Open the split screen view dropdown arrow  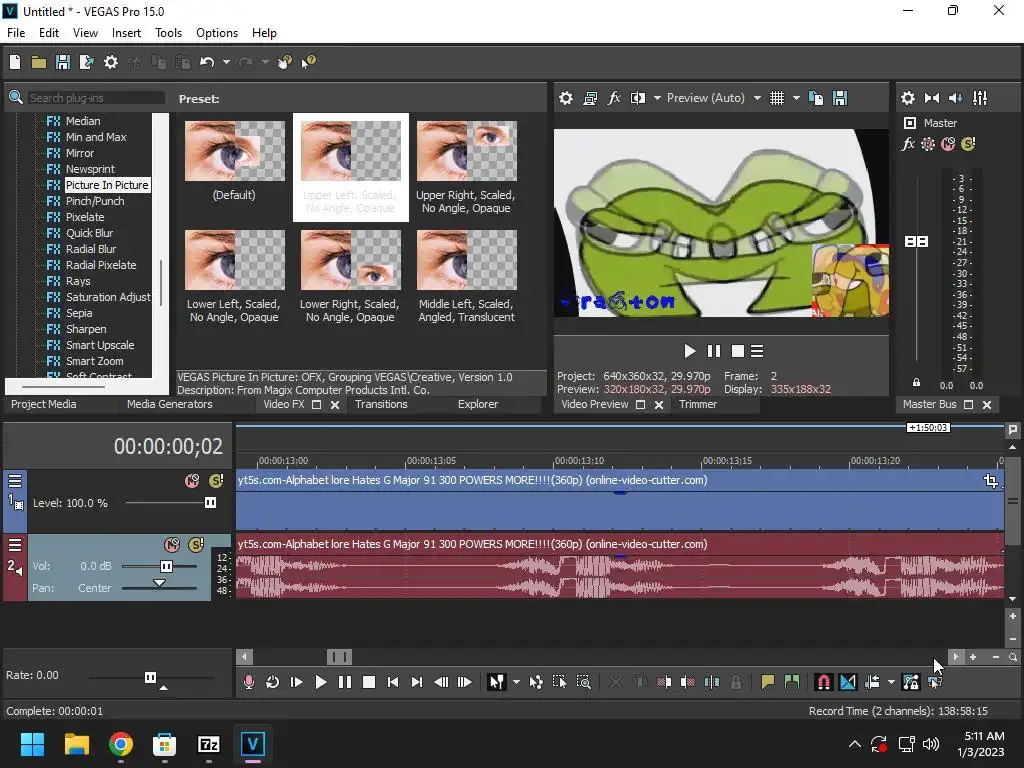tap(657, 98)
